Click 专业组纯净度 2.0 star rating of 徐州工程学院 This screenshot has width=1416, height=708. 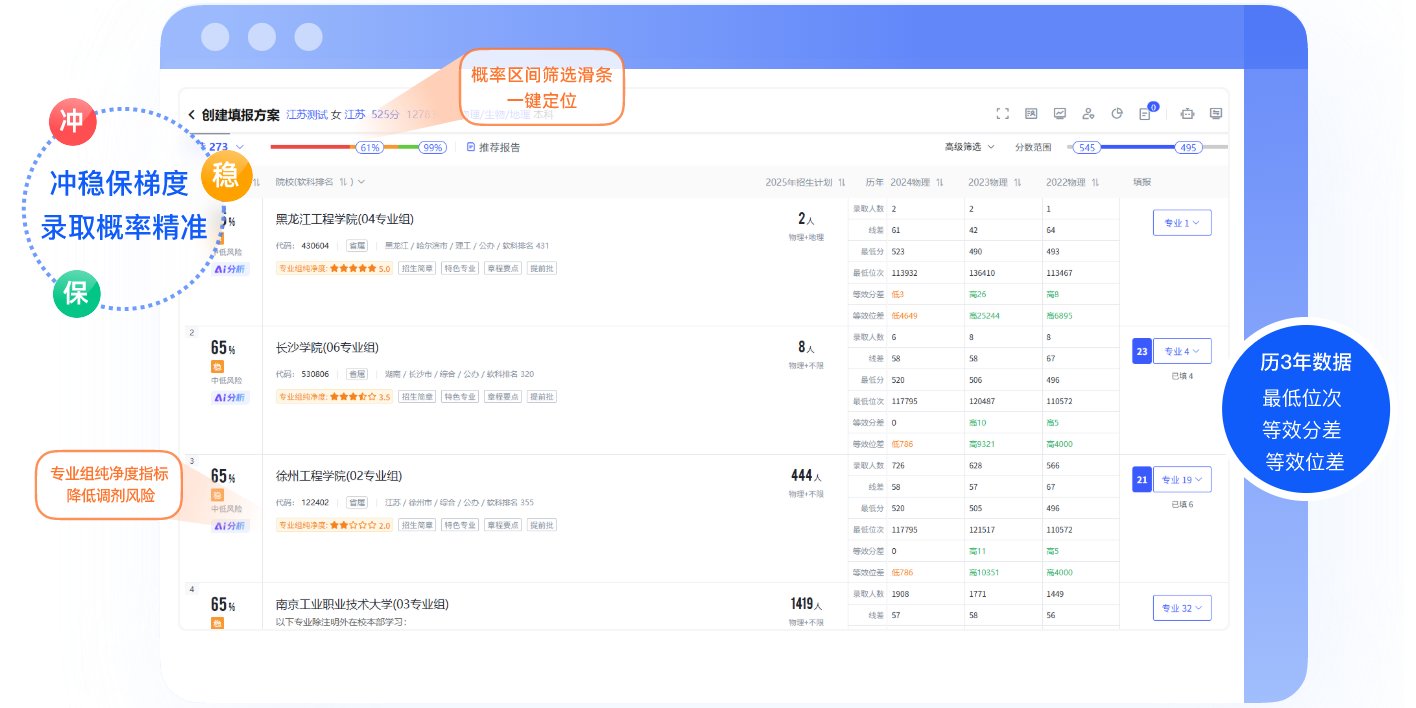point(335,525)
